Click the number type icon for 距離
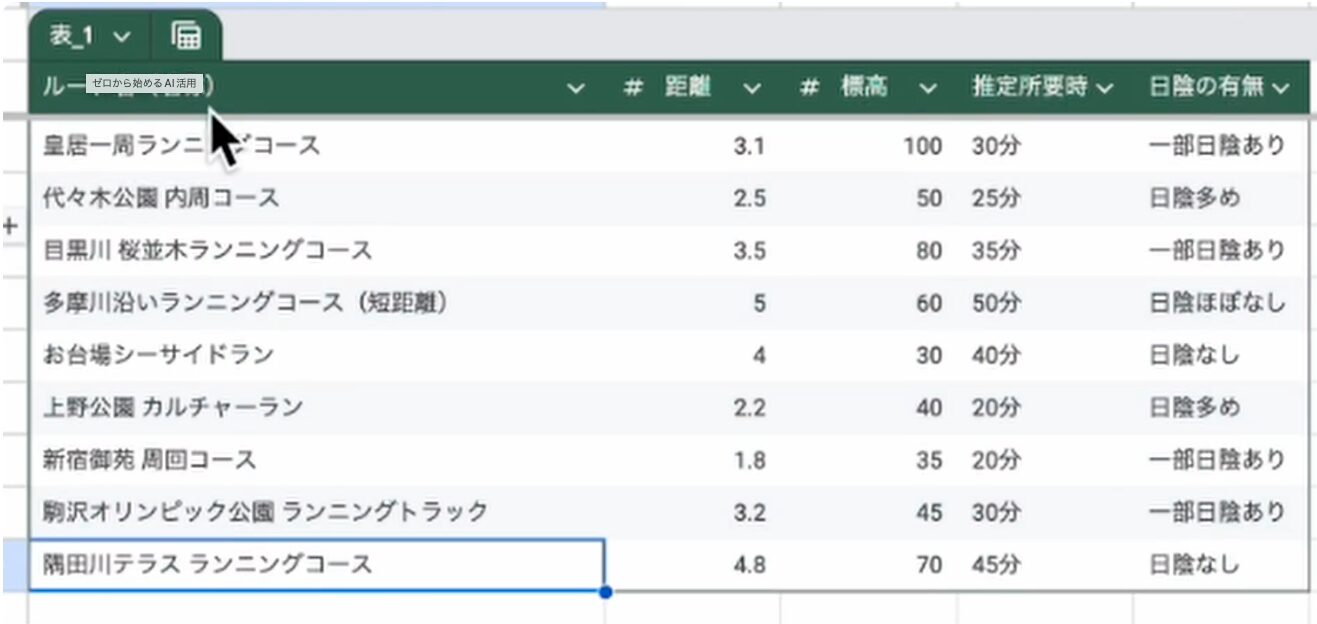 tap(632, 88)
